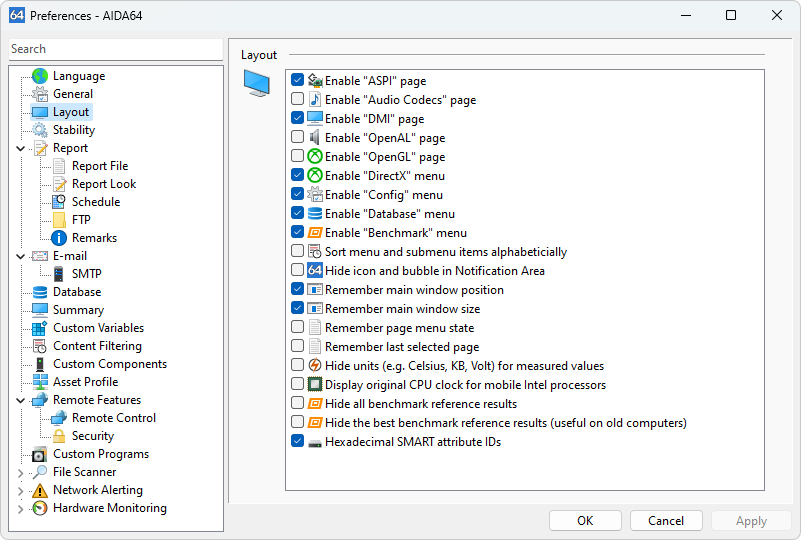The image size is (801, 540).
Task: Click "Remember main window size" label
Action: tap(403, 309)
